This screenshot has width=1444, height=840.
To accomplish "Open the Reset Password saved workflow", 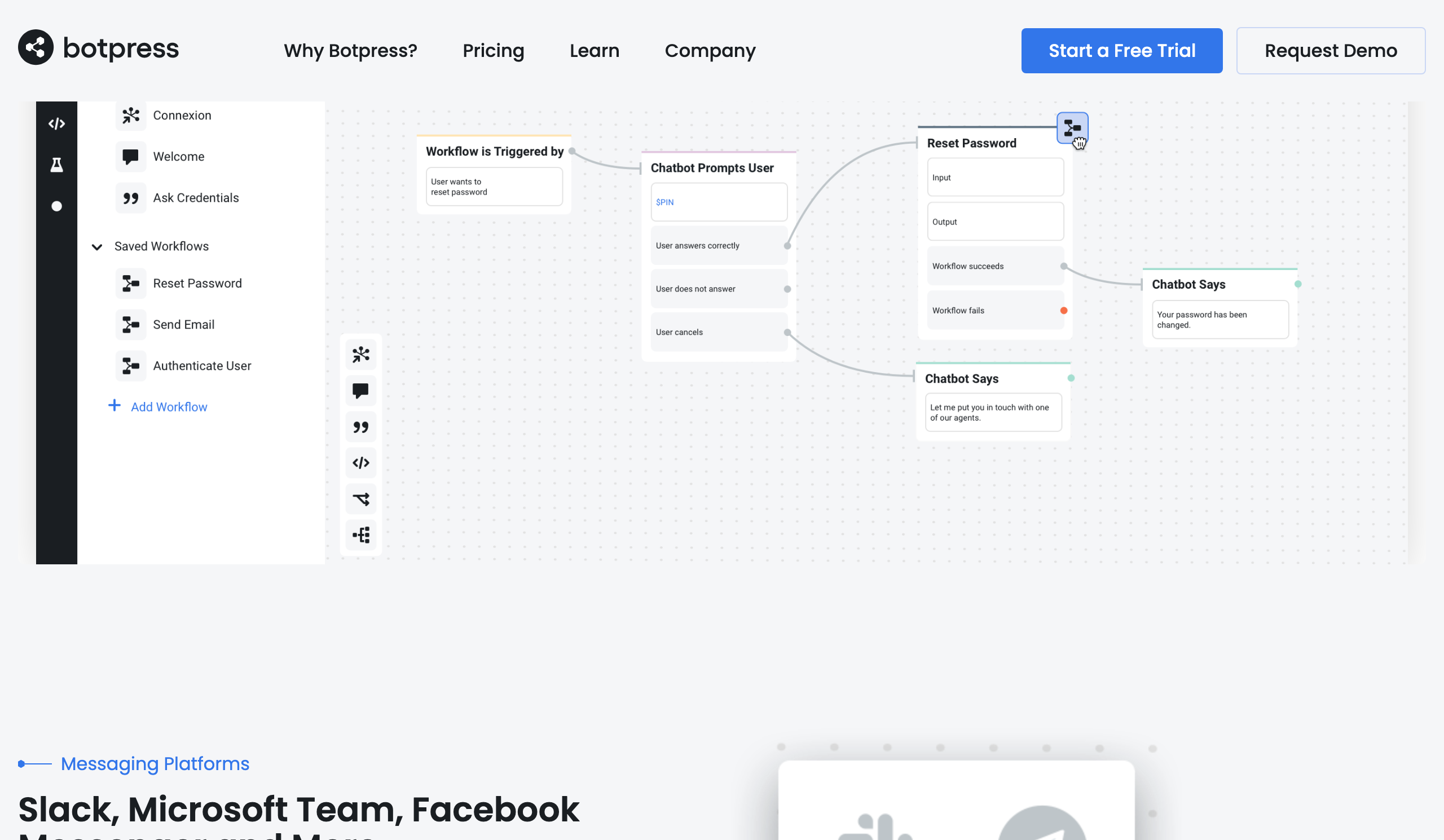I will point(197,283).
